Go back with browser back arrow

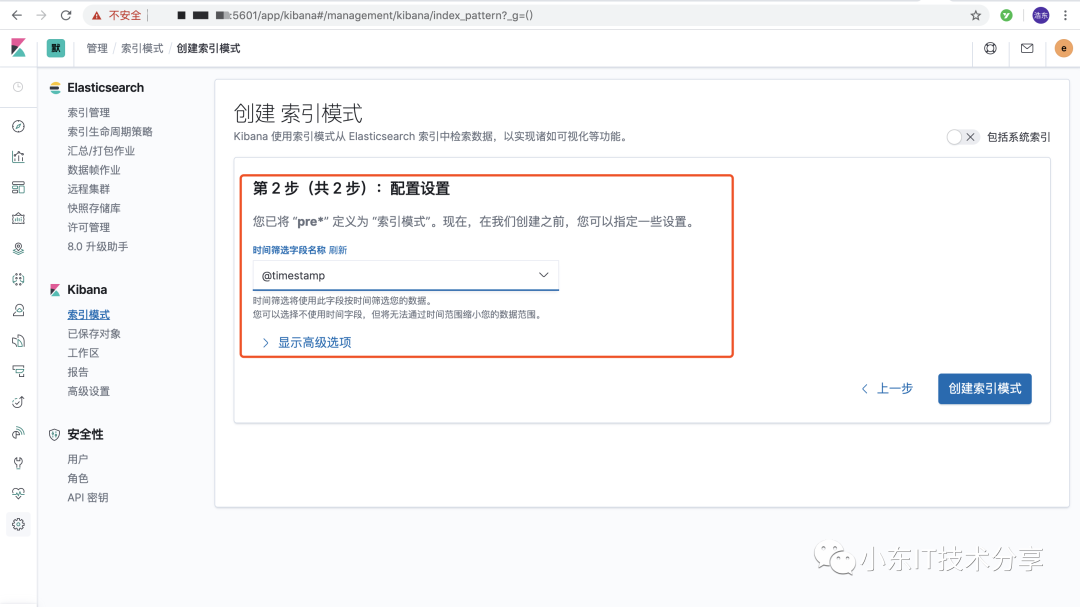click(17, 15)
